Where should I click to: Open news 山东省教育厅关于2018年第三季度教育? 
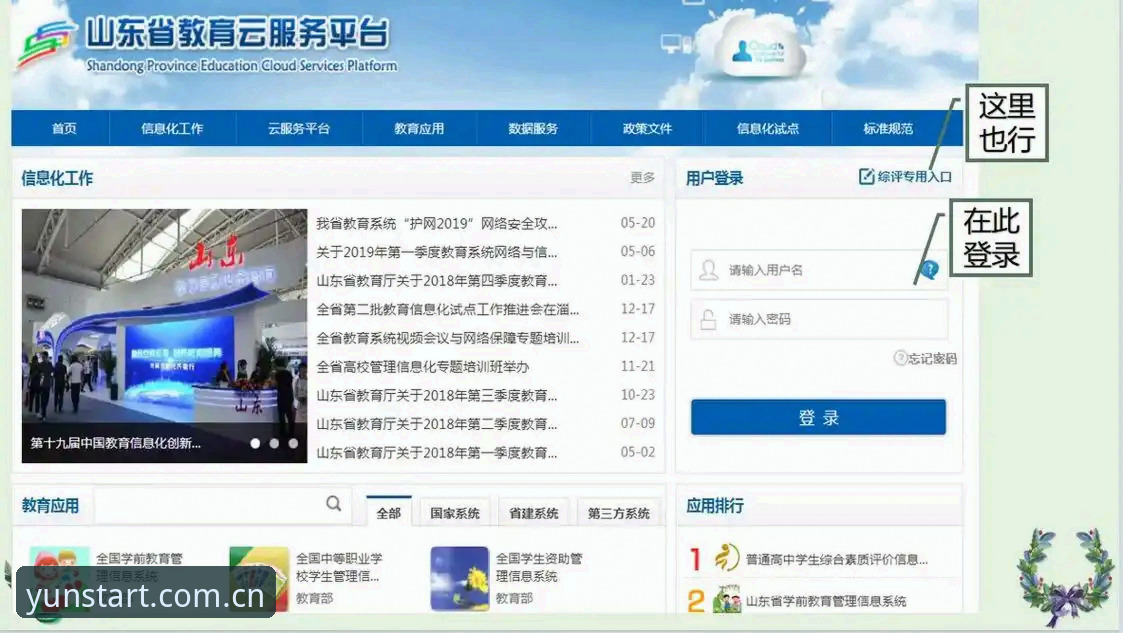(x=437, y=395)
